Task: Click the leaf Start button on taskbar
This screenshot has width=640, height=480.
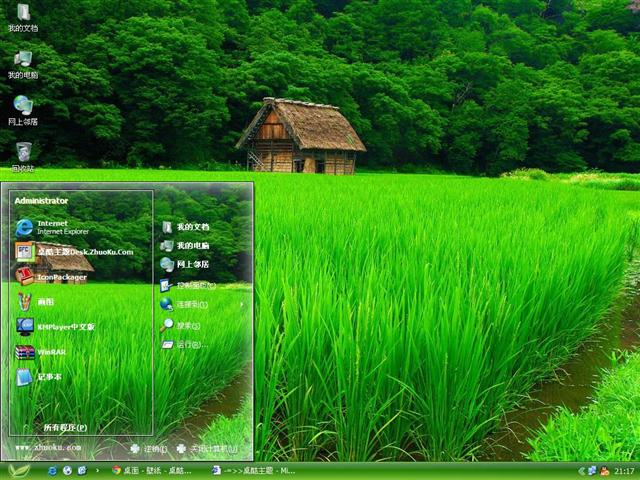Action: click(19, 471)
